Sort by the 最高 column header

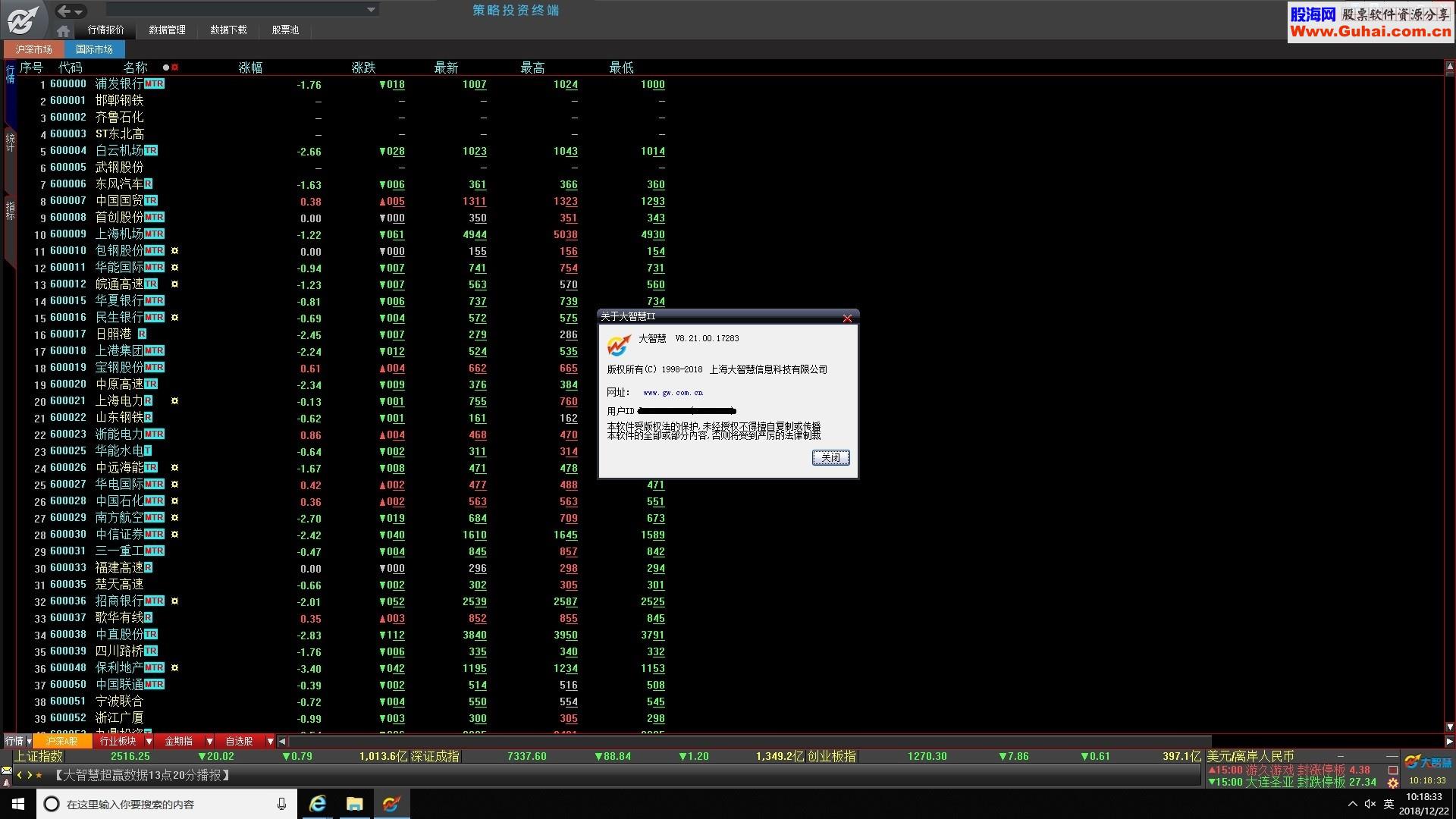pyautogui.click(x=532, y=67)
